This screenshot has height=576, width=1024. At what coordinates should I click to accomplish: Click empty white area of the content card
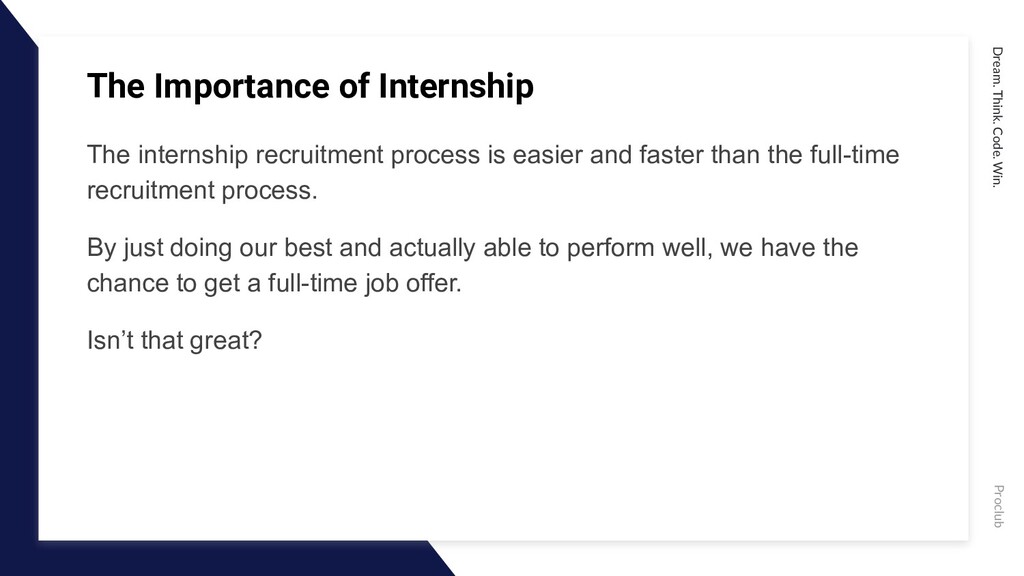(503, 444)
